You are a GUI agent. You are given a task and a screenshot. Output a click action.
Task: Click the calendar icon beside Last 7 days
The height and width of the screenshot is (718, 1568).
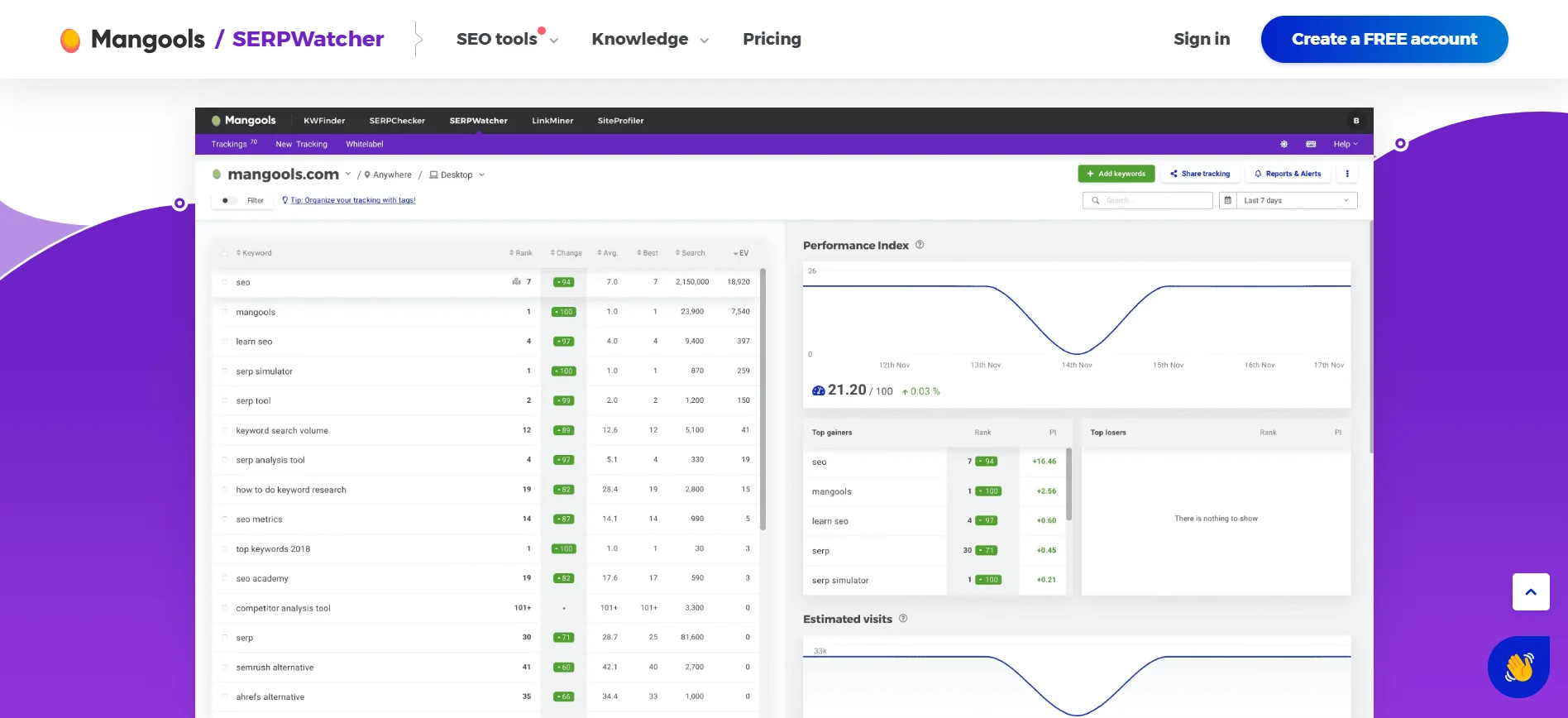click(x=1228, y=200)
